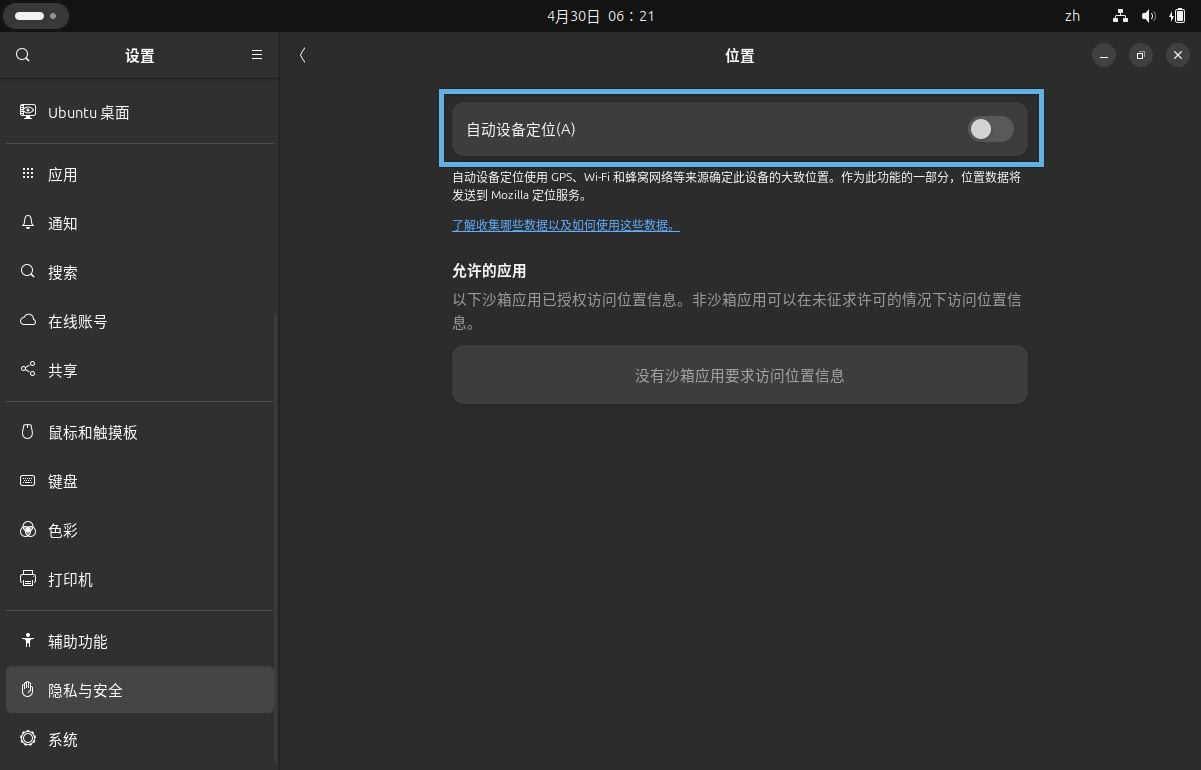Open the 搜索 settings panel
This screenshot has width=1201, height=770.
coord(63,272)
